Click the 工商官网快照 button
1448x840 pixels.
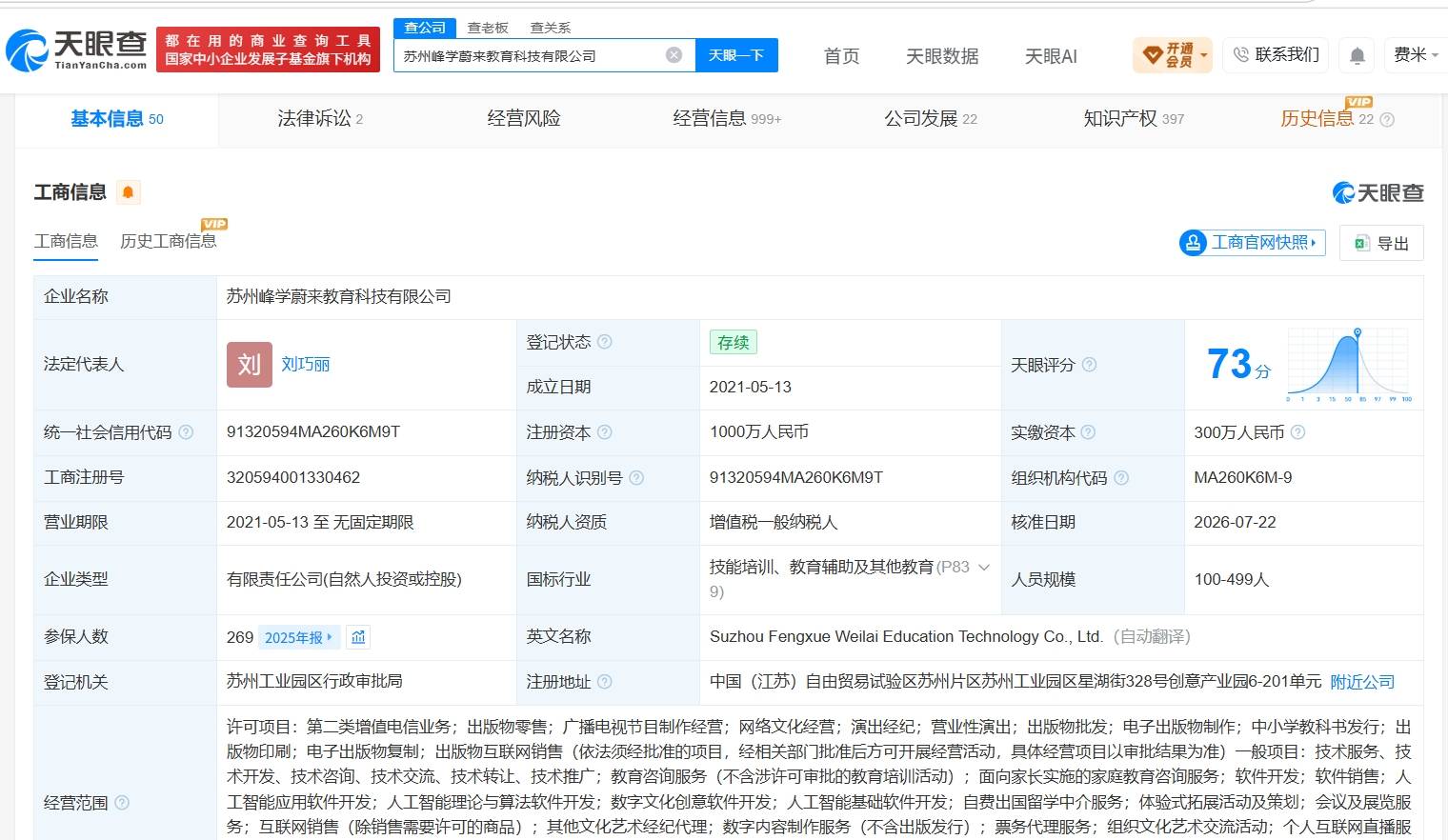point(1252,243)
